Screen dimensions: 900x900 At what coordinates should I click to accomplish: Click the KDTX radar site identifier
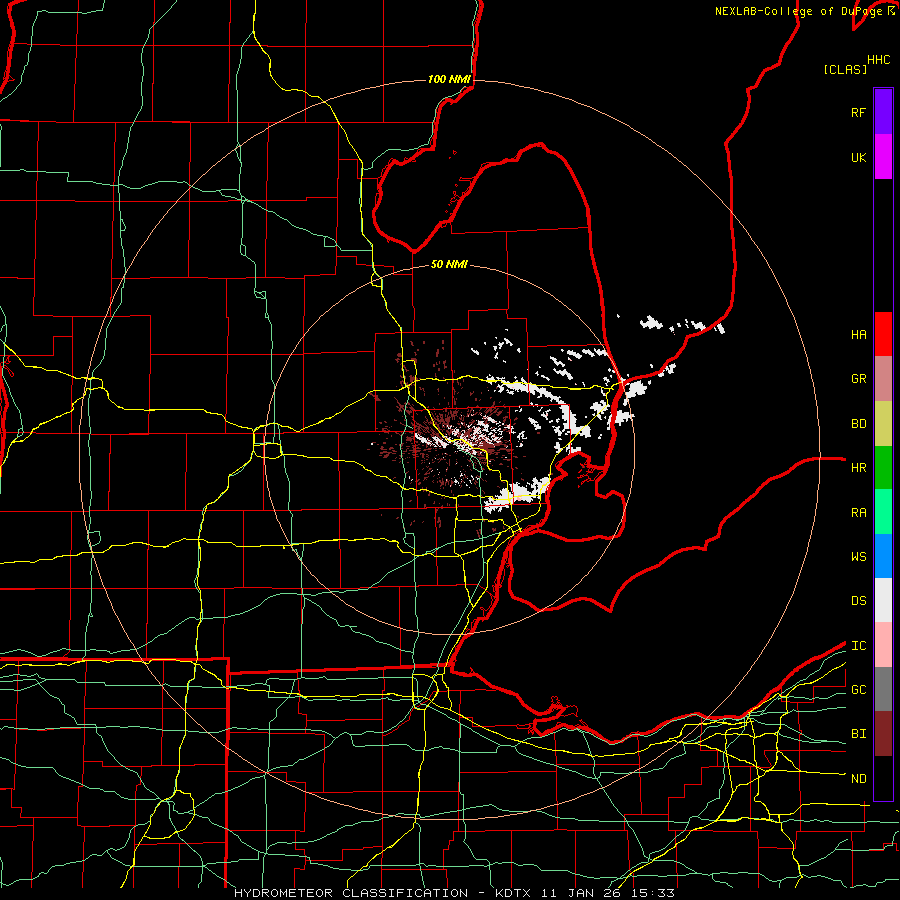(x=511, y=893)
